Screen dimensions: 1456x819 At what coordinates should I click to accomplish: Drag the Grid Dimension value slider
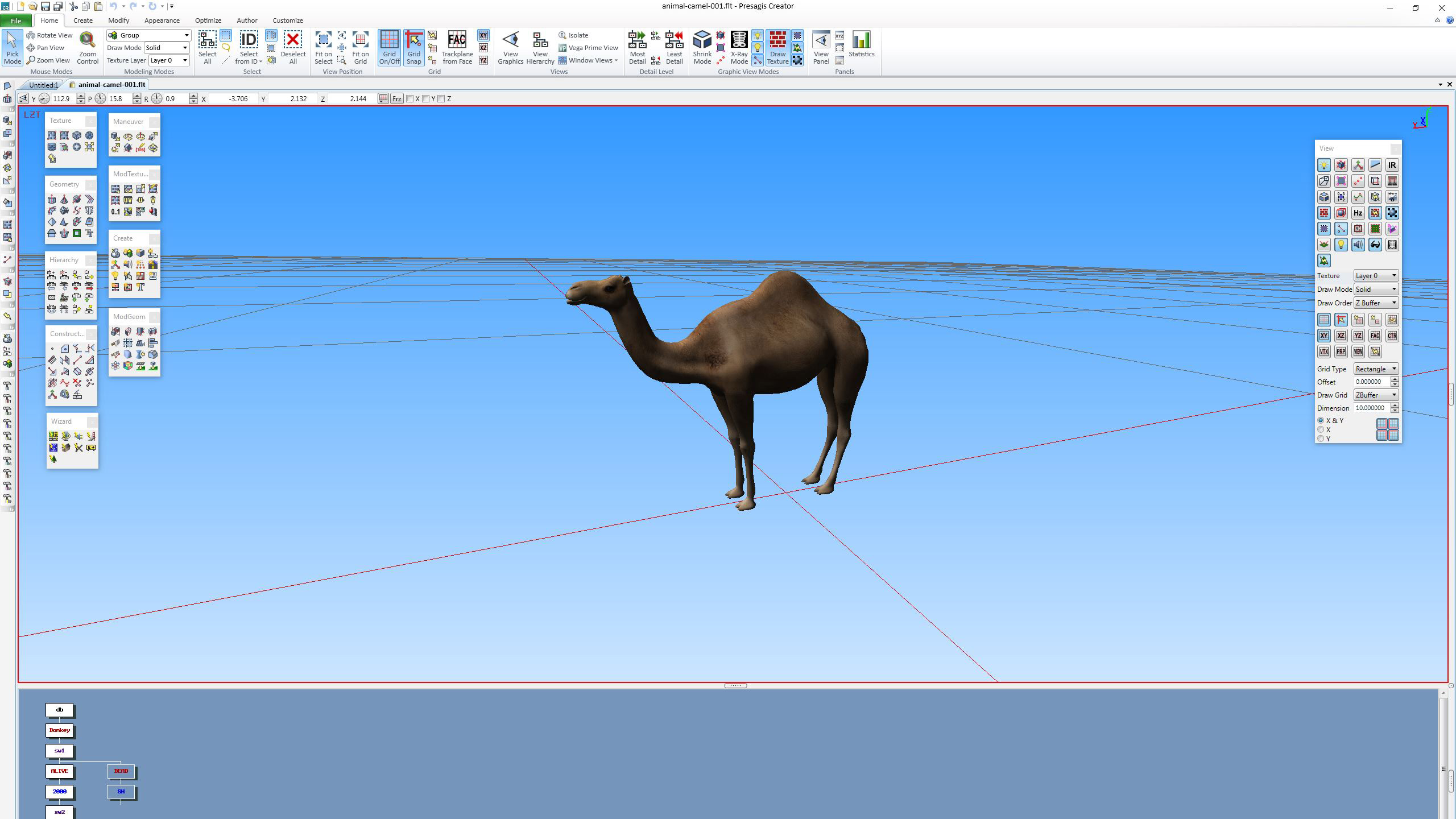coord(1395,408)
